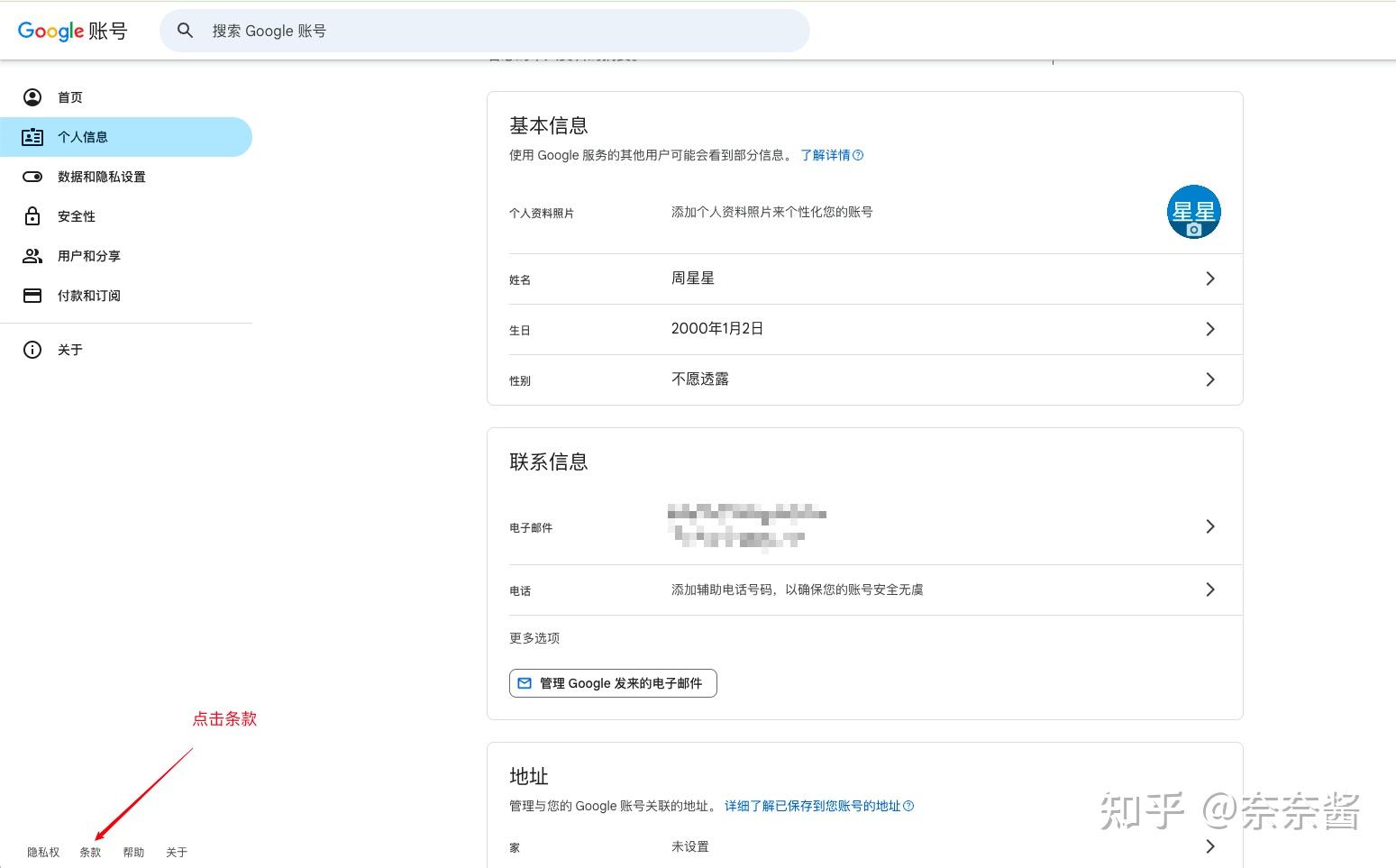Viewport: 1396px width, 868px height.
Task: Click the 数据和隐私设置 toggle icon
Action: (x=32, y=177)
